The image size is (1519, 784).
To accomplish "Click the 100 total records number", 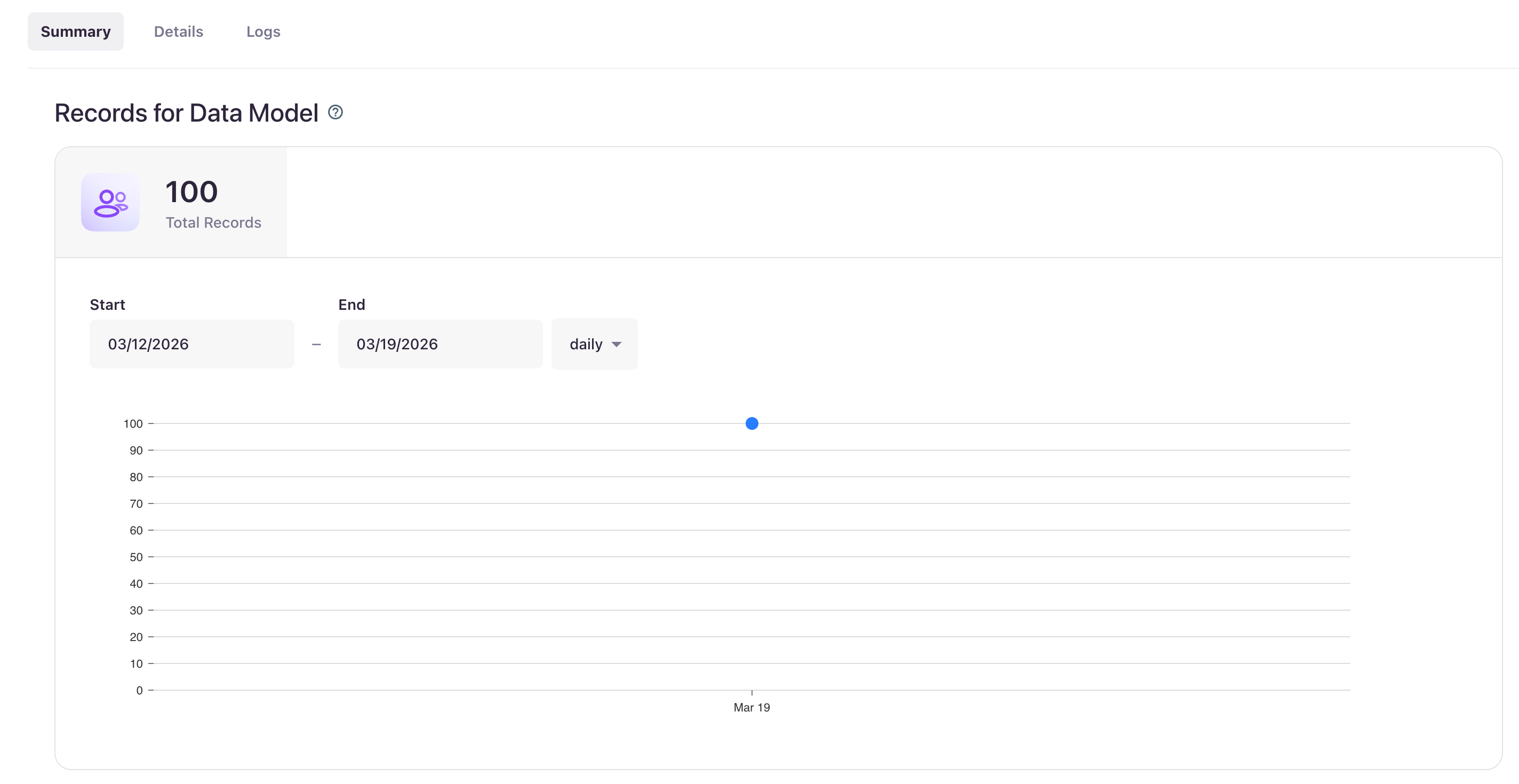I will [191, 192].
